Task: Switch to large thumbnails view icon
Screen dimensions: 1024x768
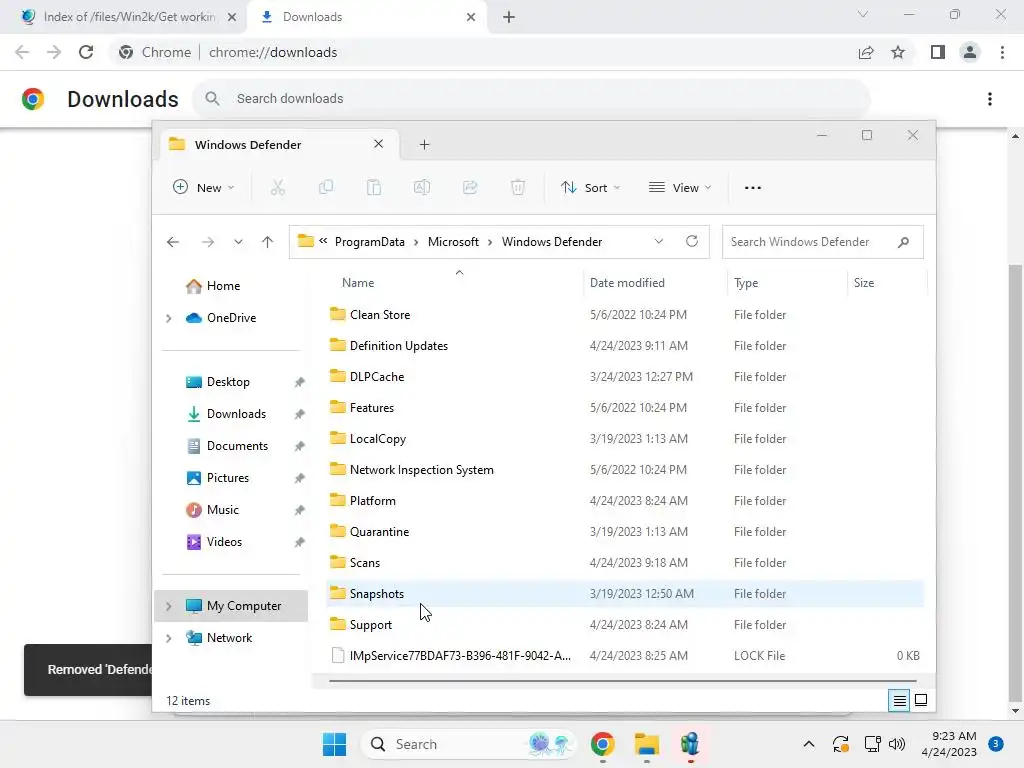Action: [x=921, y=701]
